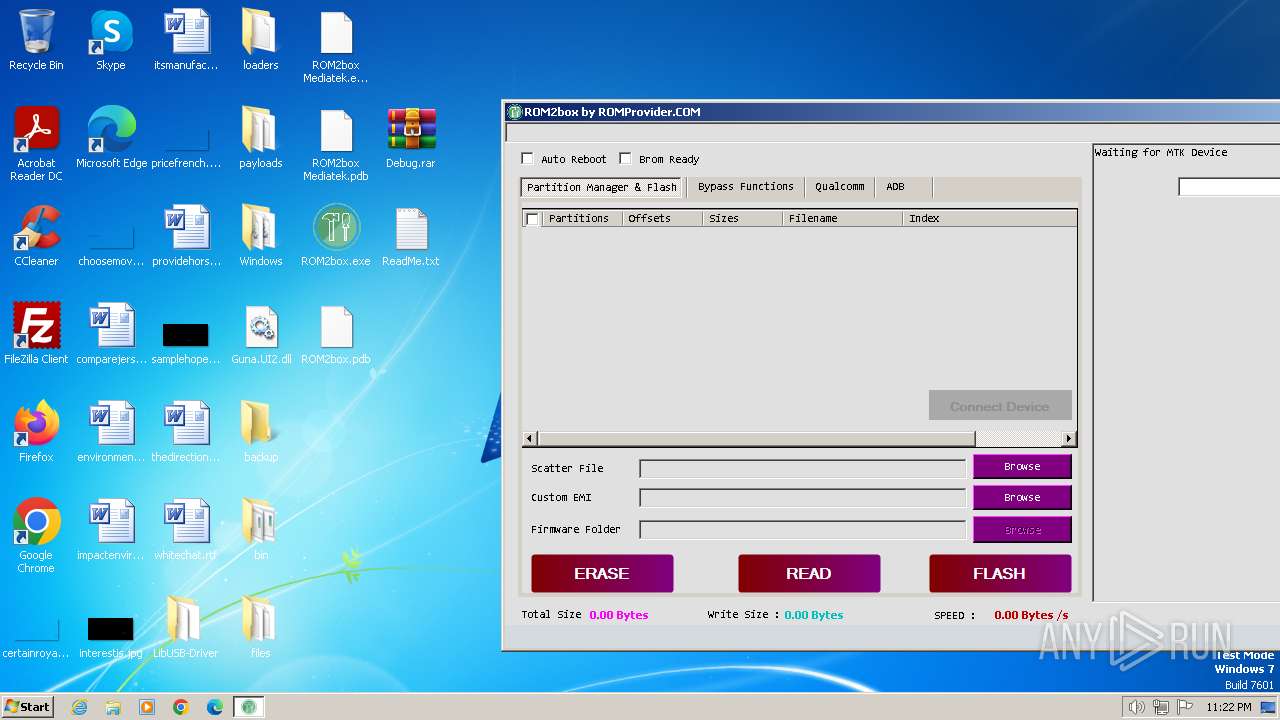Browse for a Custom EMI file
This screenshot has height=720, width=1280.
coord(1022,497)
